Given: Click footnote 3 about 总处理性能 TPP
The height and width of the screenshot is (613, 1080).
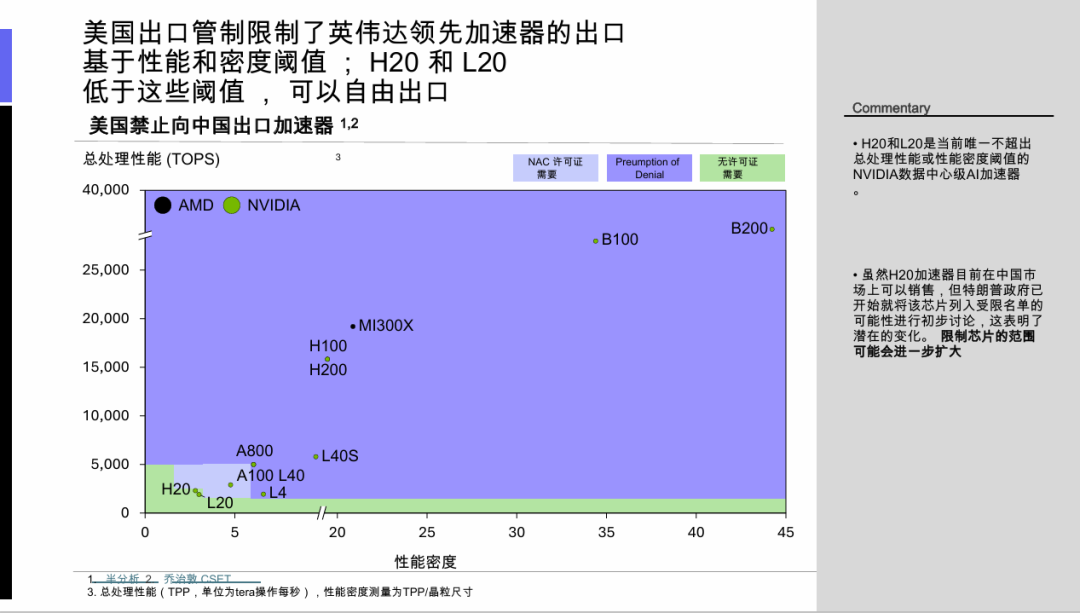Looking at the screenshot, I should pyautogui.click(x=280, y=592).
